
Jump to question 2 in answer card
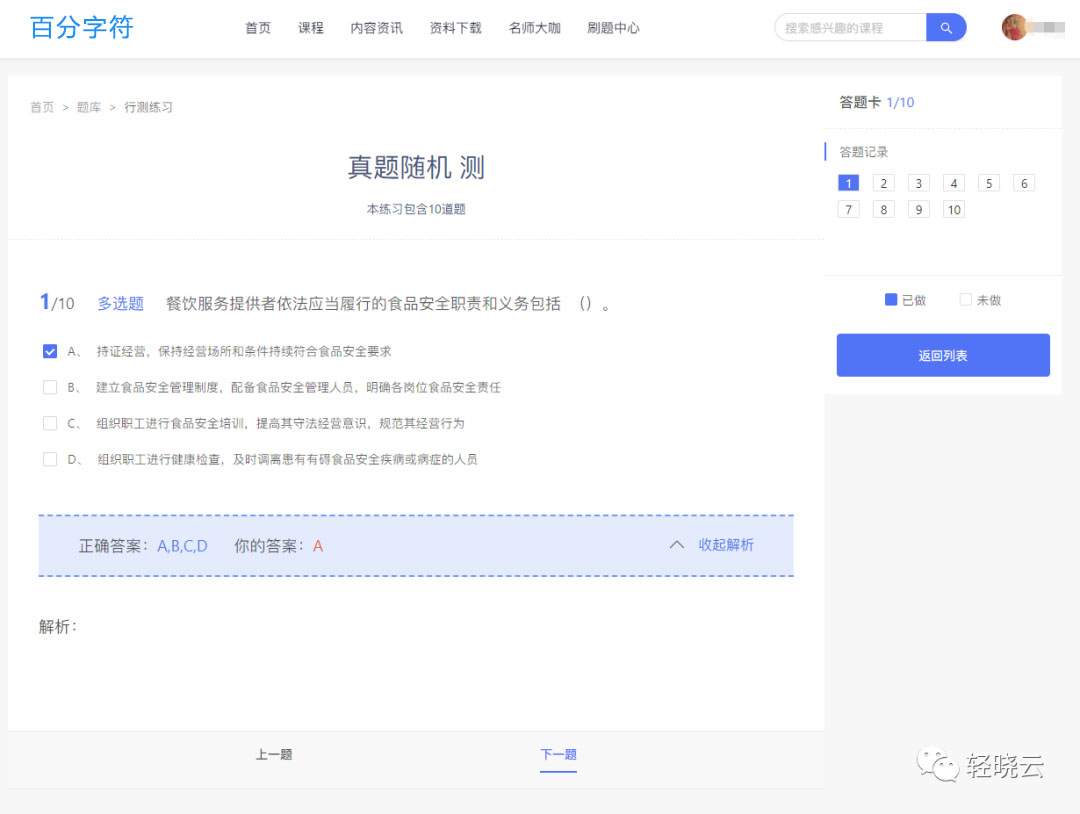pyautogui.click(x=884, y=183)
